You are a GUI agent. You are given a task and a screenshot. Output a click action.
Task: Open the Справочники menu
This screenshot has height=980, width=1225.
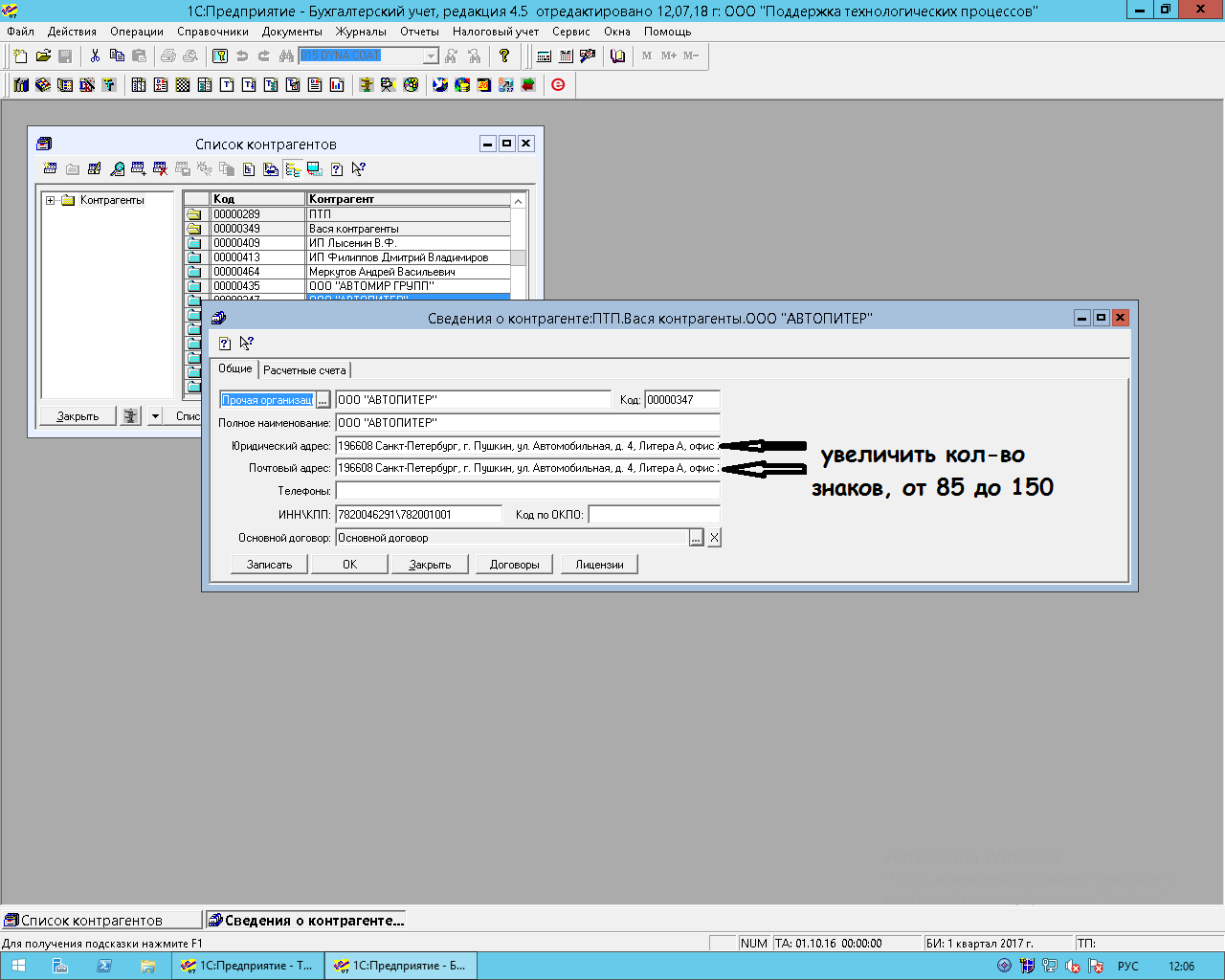212,32
